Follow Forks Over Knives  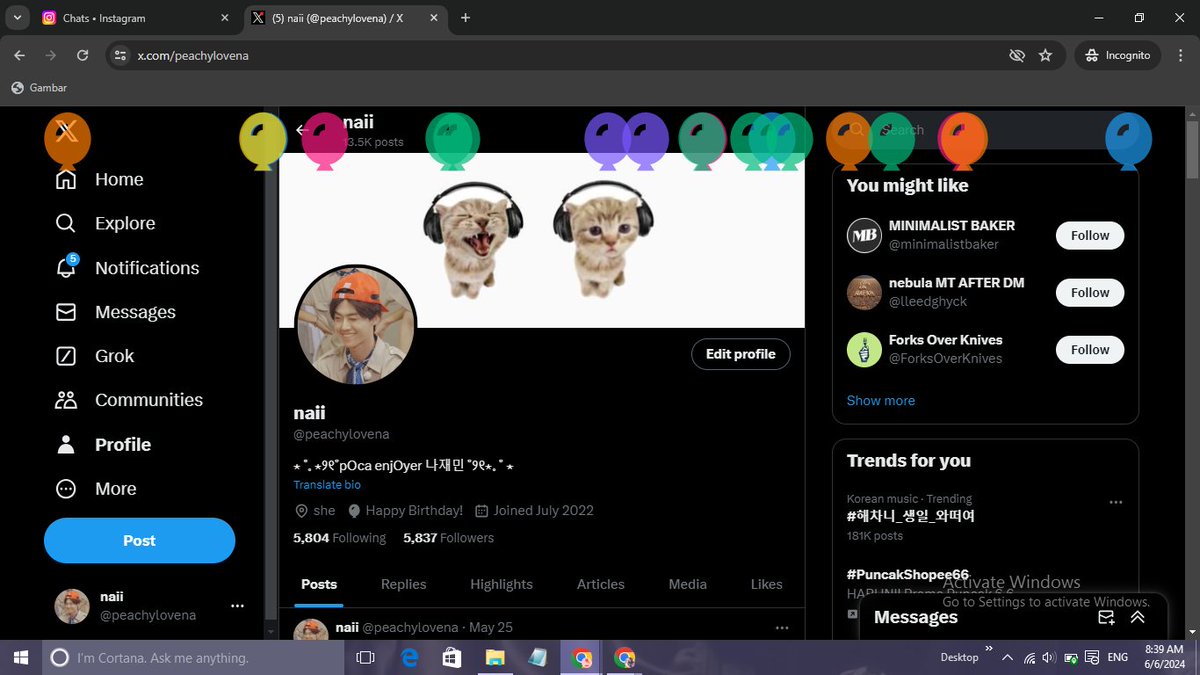pyautogui.click(x=1090, y=350)
